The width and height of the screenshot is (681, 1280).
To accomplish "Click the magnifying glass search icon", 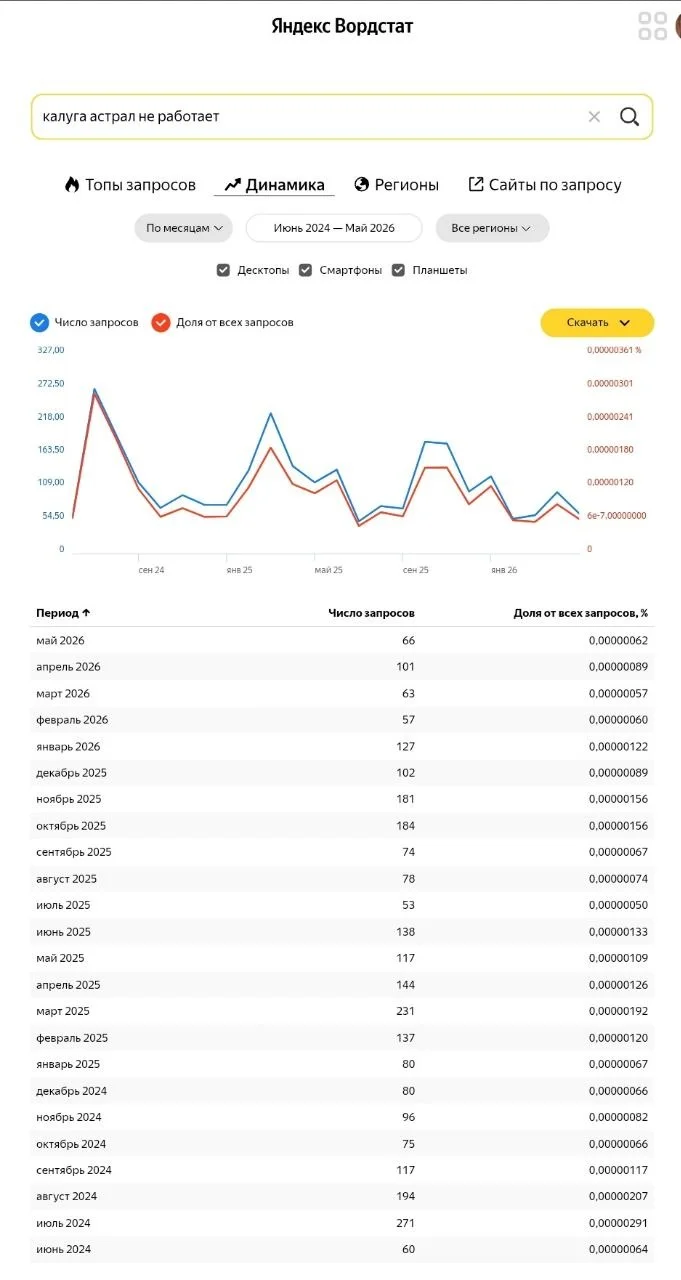I will 629,117.
